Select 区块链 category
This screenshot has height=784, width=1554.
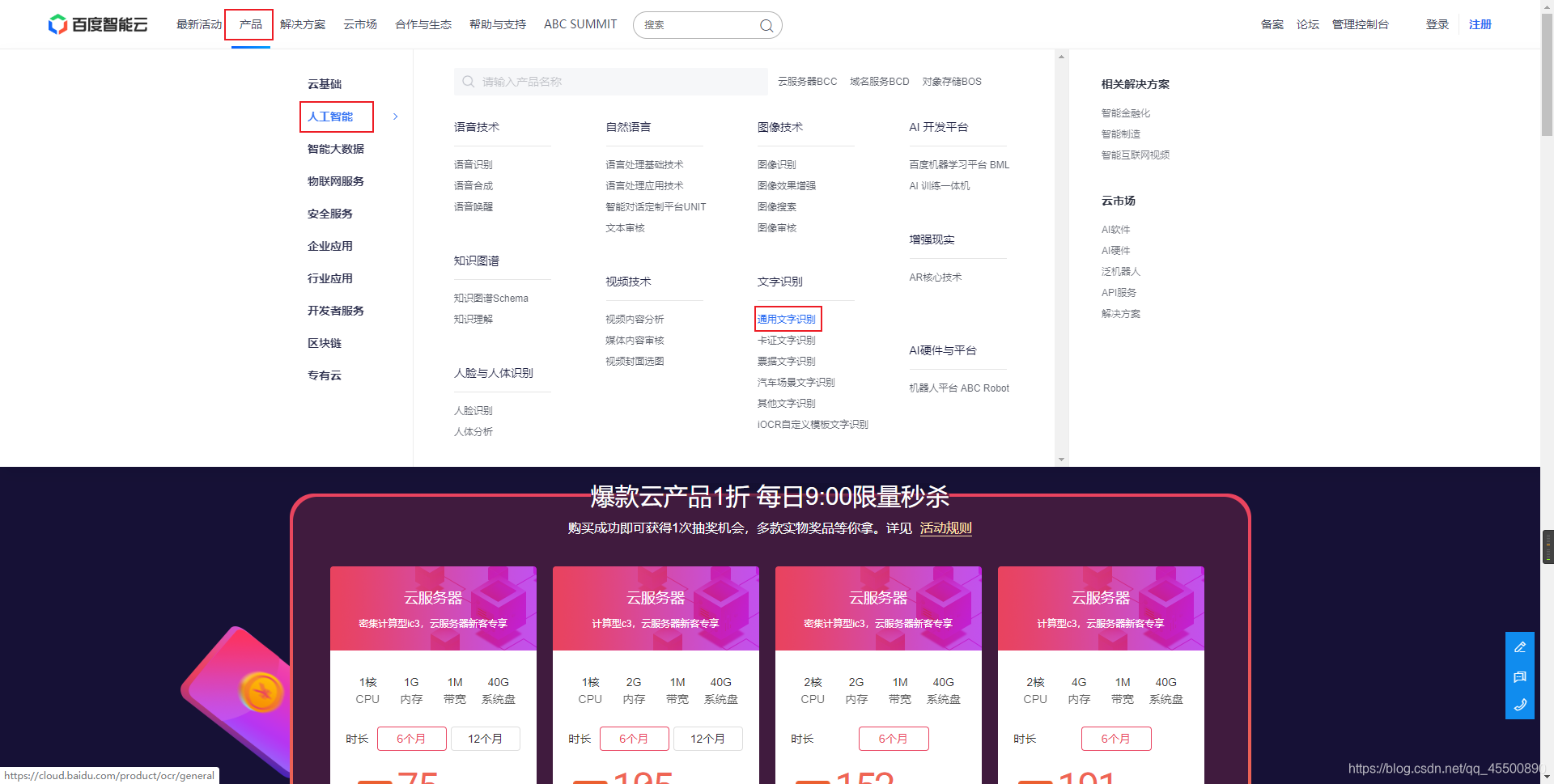pyautogui.click(x=325, y=343)
